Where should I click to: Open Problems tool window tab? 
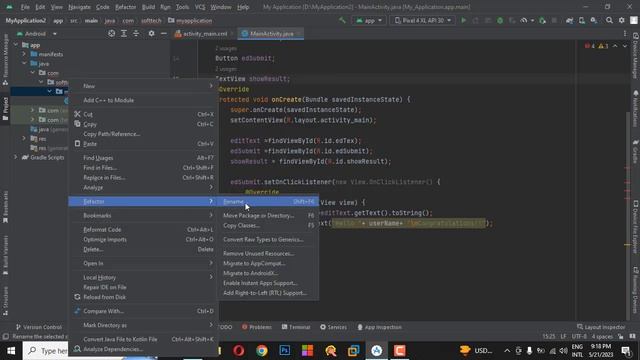(x=256, y=327)
